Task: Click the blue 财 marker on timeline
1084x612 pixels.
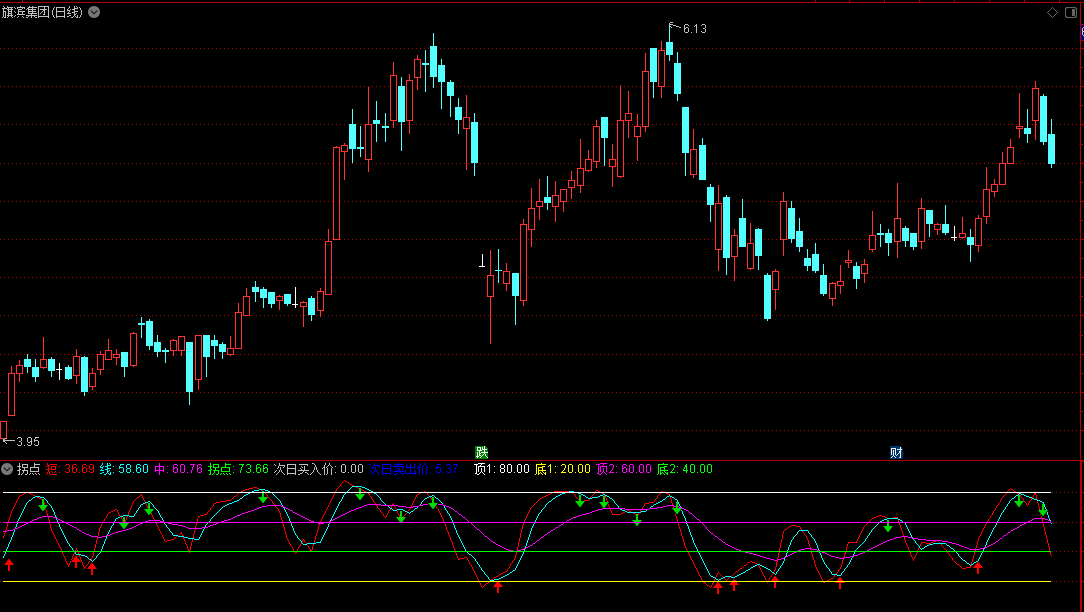Action: (x=896, y=452)
